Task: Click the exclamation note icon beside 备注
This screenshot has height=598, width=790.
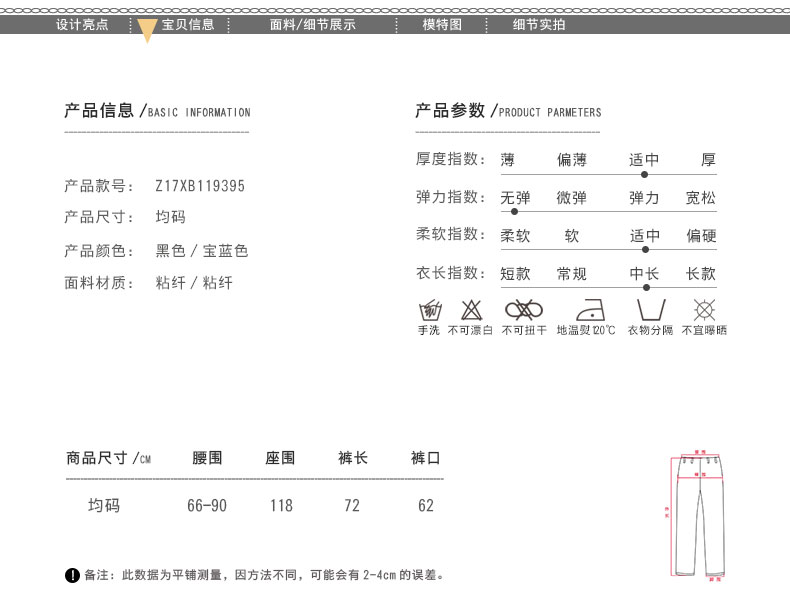Action: 73,575
